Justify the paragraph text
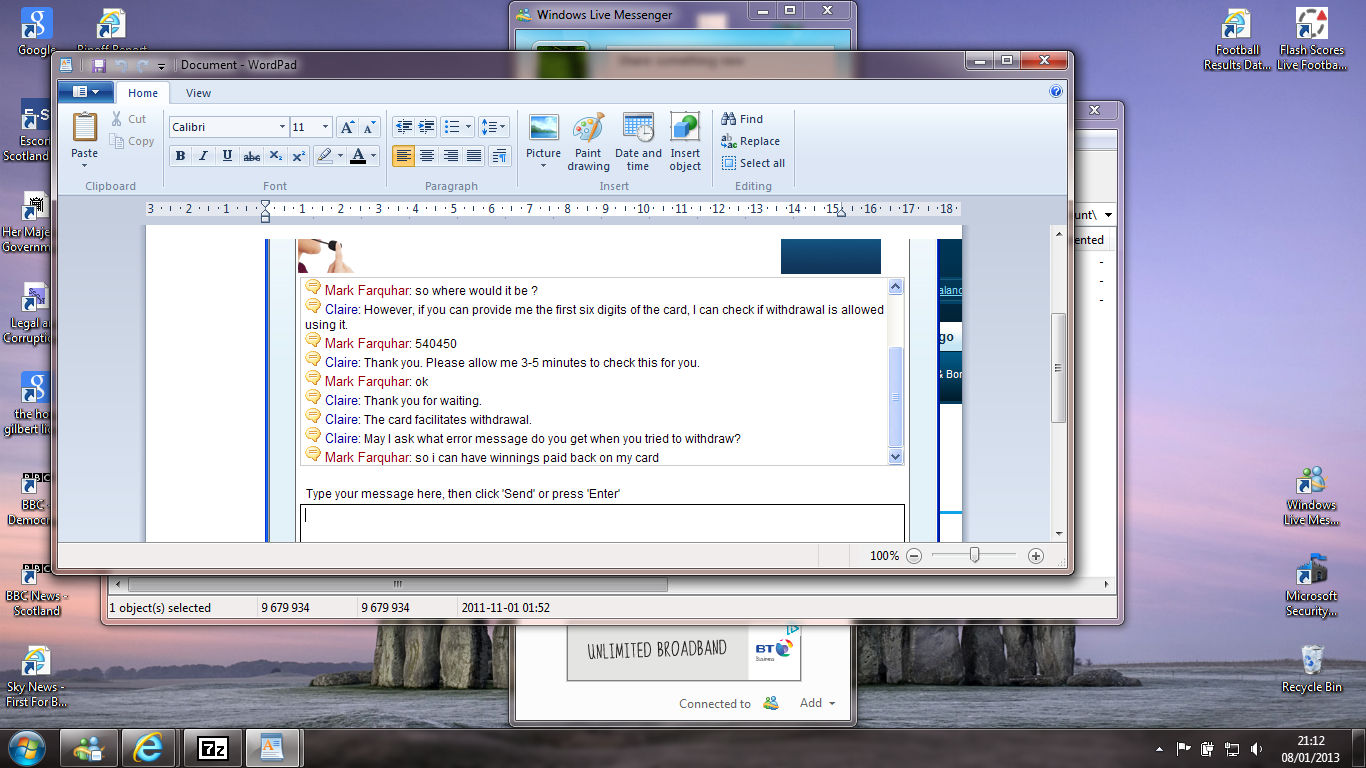1366x768 pixels. point(474,156)
